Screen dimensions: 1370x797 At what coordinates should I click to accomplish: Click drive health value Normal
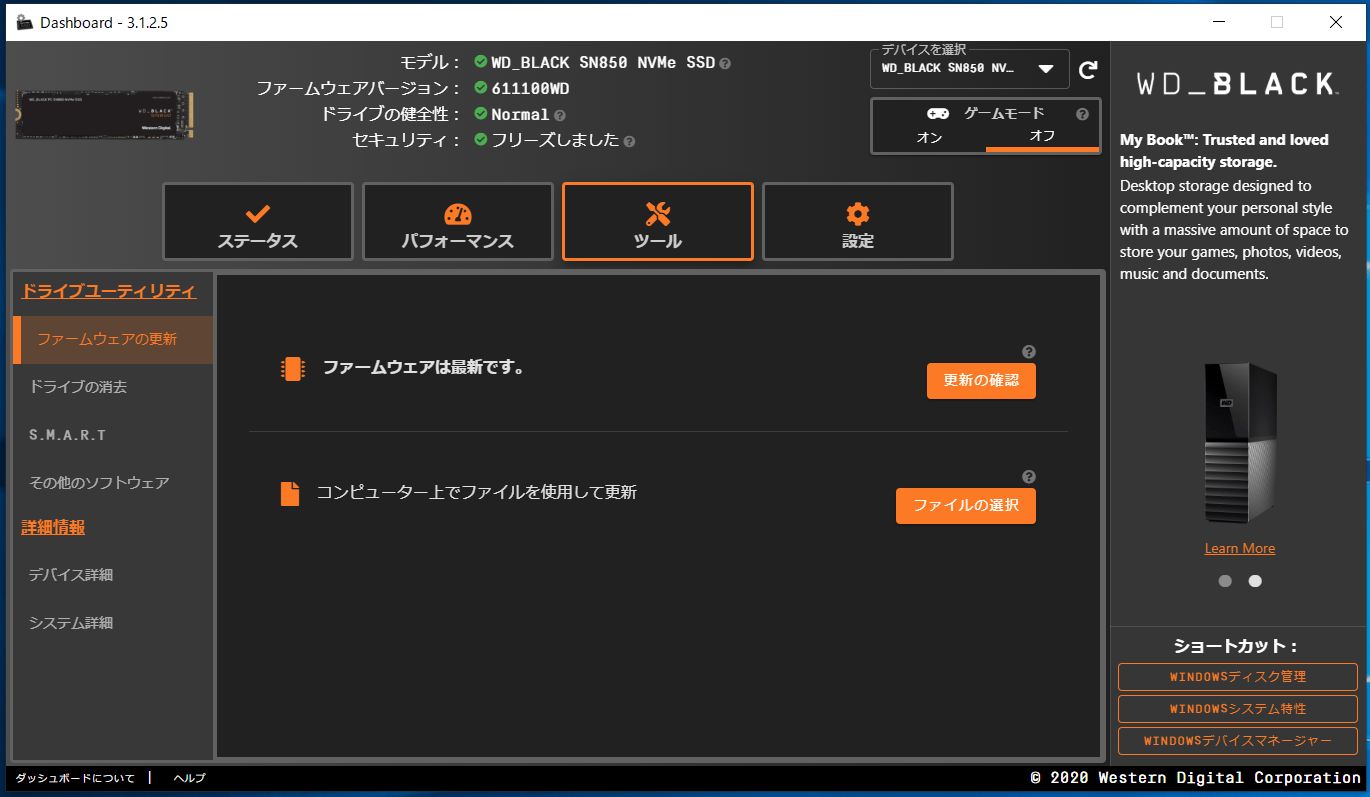point(520,115)
